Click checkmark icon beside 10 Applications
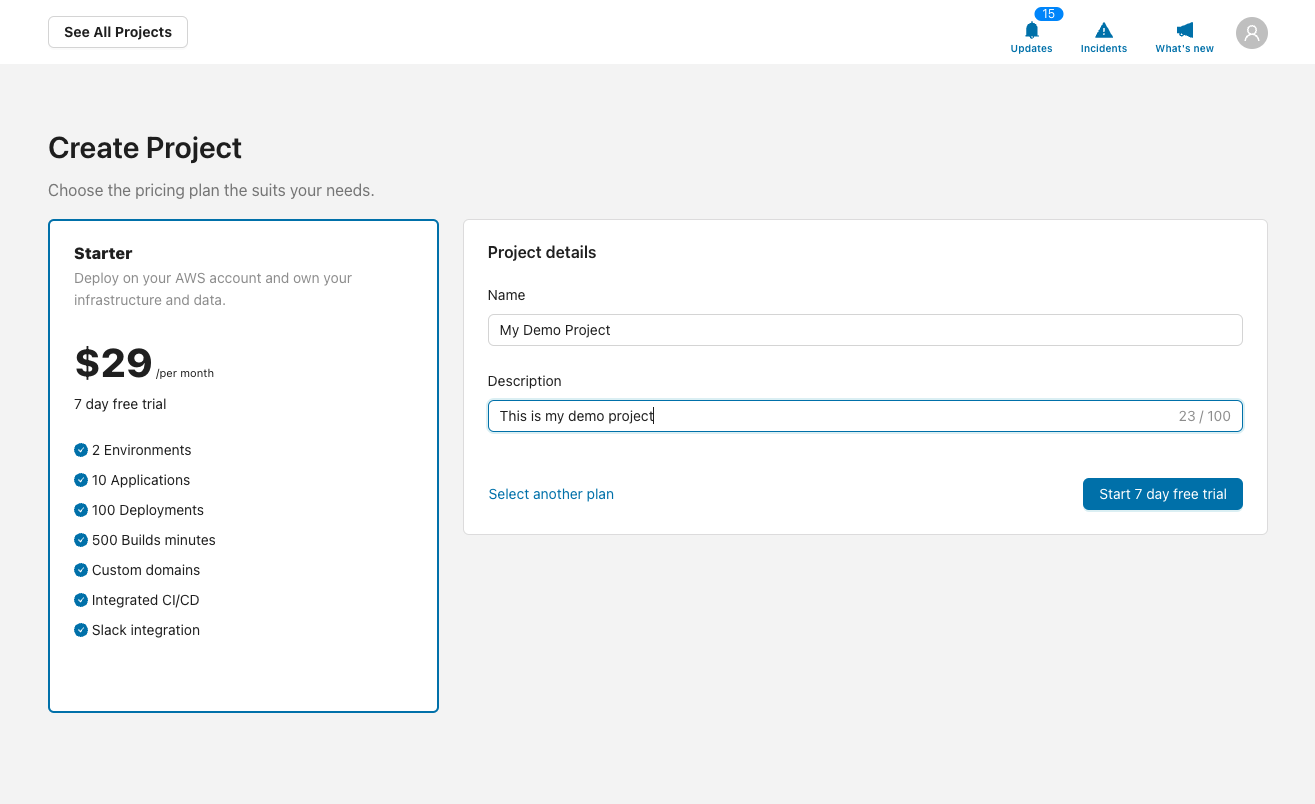Image resolution: width=1315 pixels, height=804 pixels. pos(81,480)
